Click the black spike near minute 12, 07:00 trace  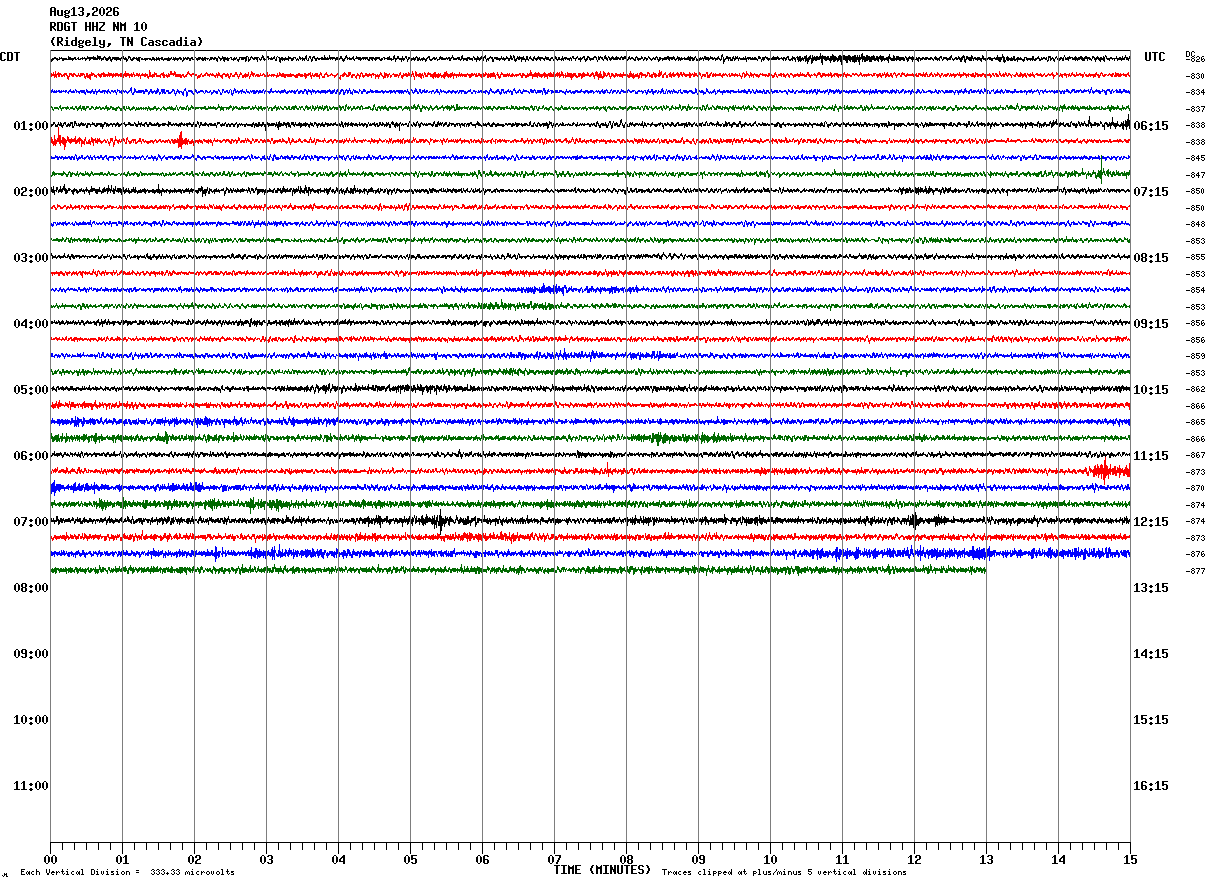coord(914,520)
